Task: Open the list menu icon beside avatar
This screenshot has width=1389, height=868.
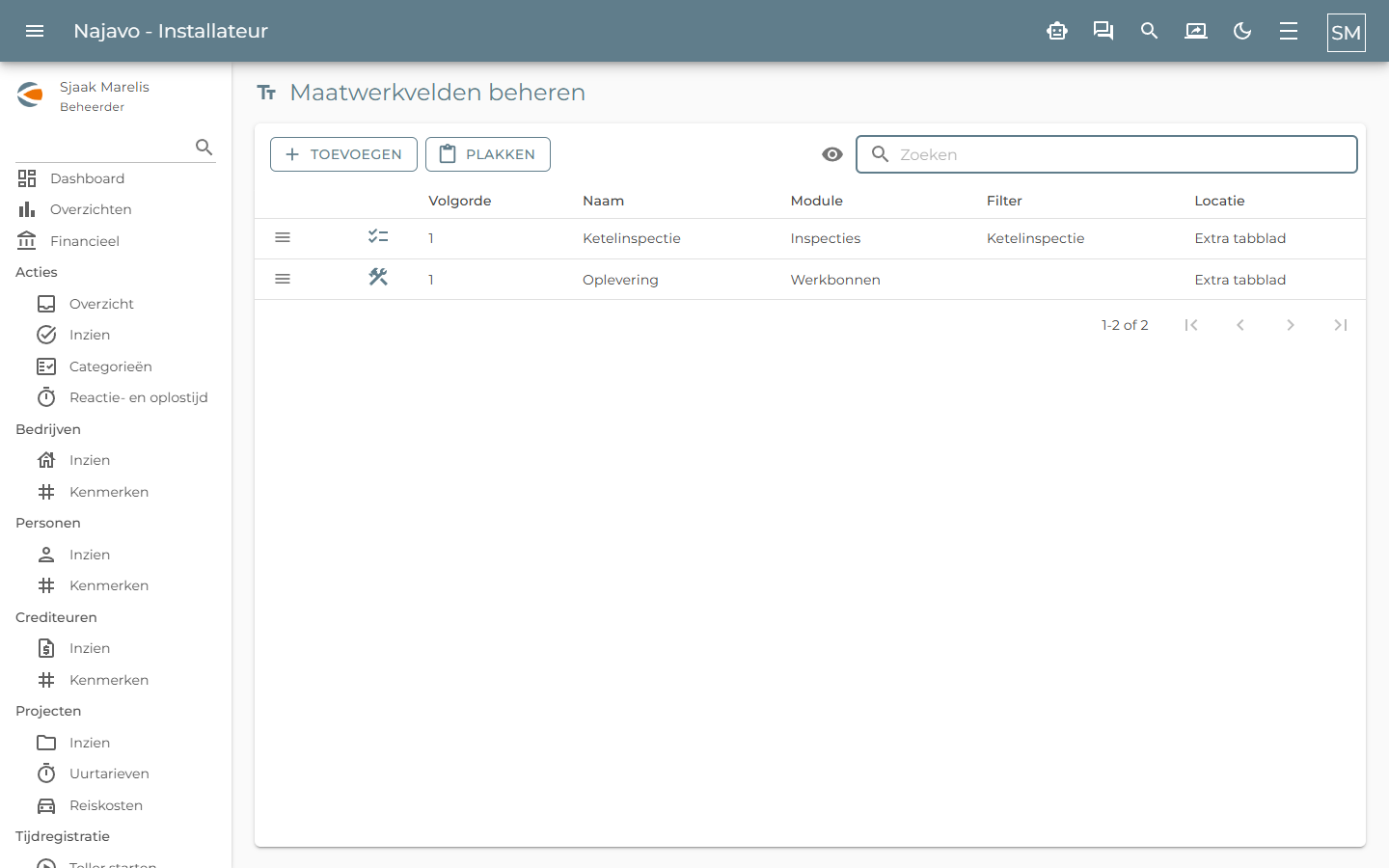Action: point(1289,31)
